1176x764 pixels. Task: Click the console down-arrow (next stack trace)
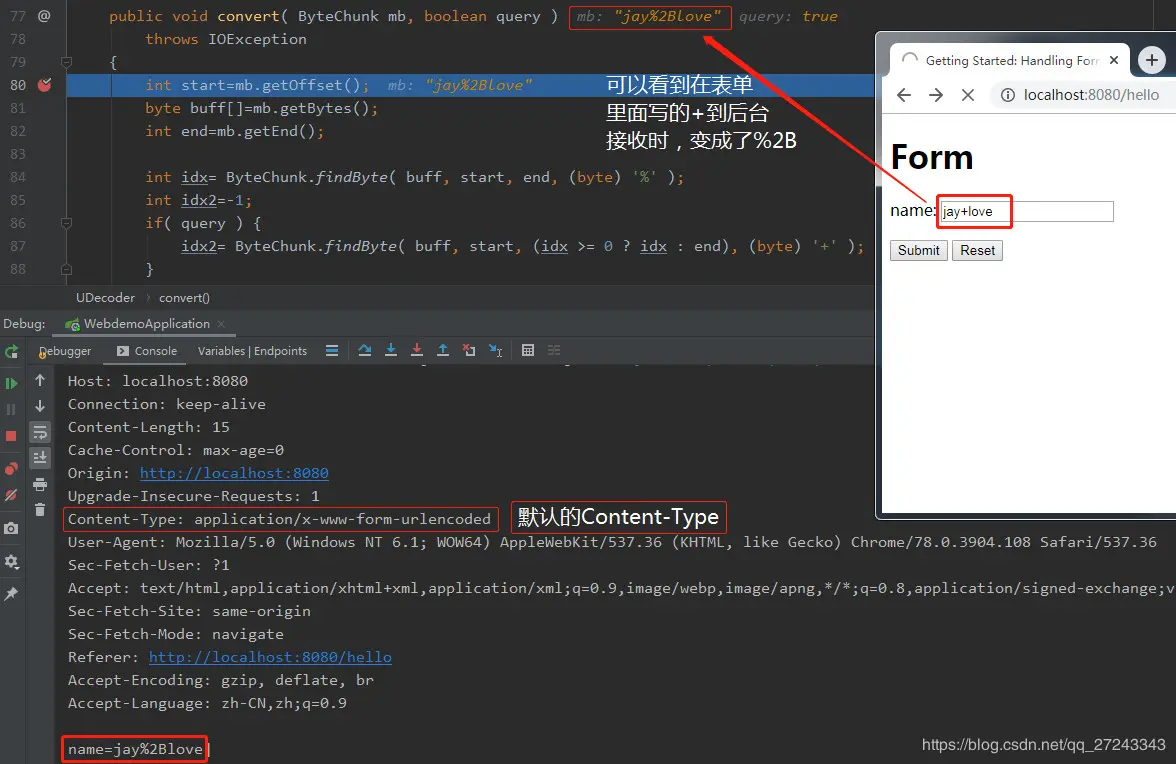(40, 406)
